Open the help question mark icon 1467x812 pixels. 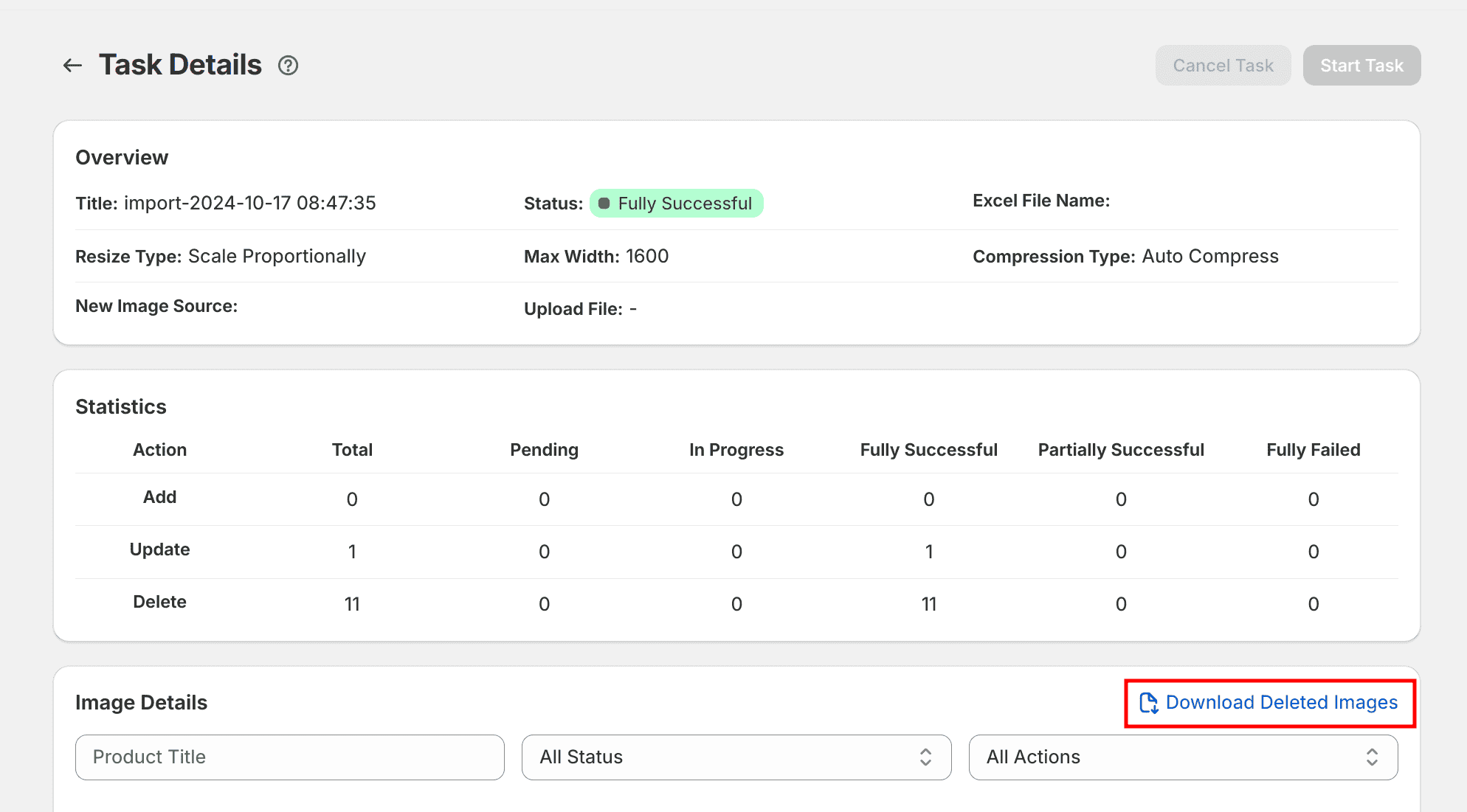click(x=288, y=66)
